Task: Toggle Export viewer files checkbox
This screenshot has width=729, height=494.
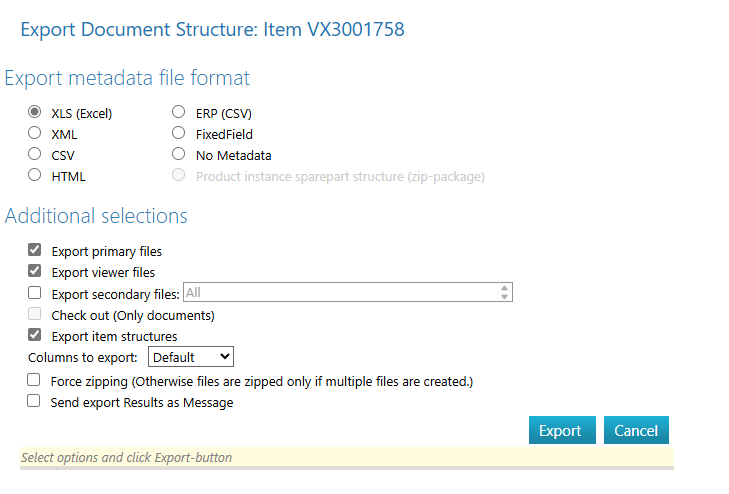Action: pyautogui.click(x=35, y=272)
